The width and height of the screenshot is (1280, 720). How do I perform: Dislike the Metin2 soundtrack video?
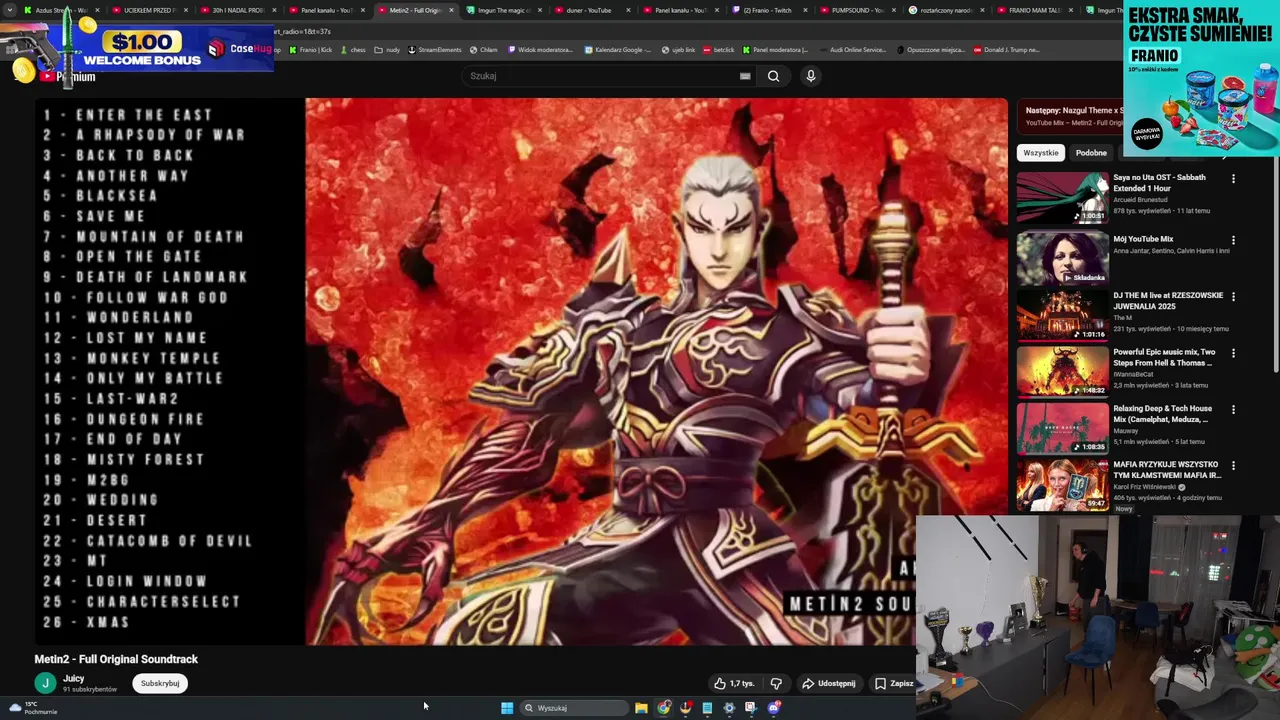776,684
